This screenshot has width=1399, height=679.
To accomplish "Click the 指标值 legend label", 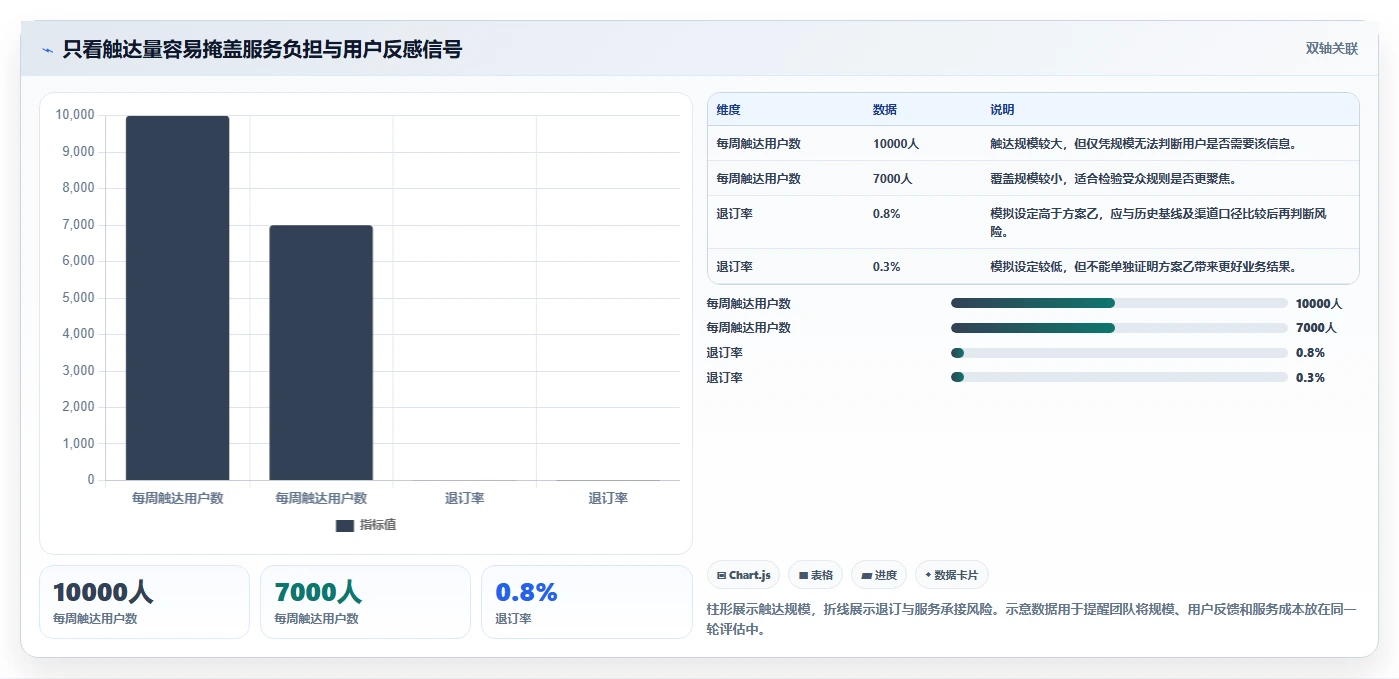I will (x=378, y=525).
